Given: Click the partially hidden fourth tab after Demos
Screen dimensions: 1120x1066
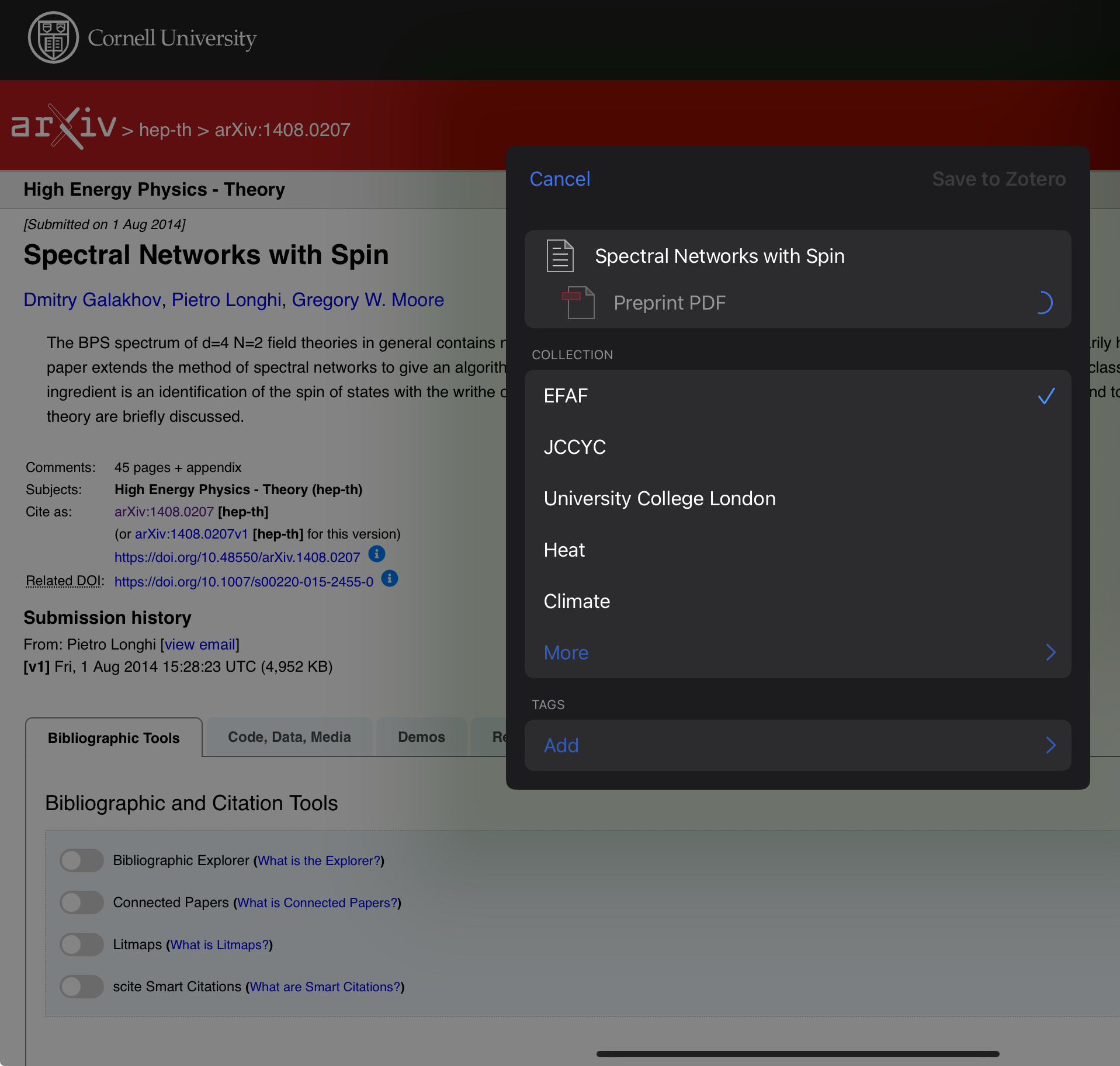Looking at the screenshot, I should (x=490, y=737).
